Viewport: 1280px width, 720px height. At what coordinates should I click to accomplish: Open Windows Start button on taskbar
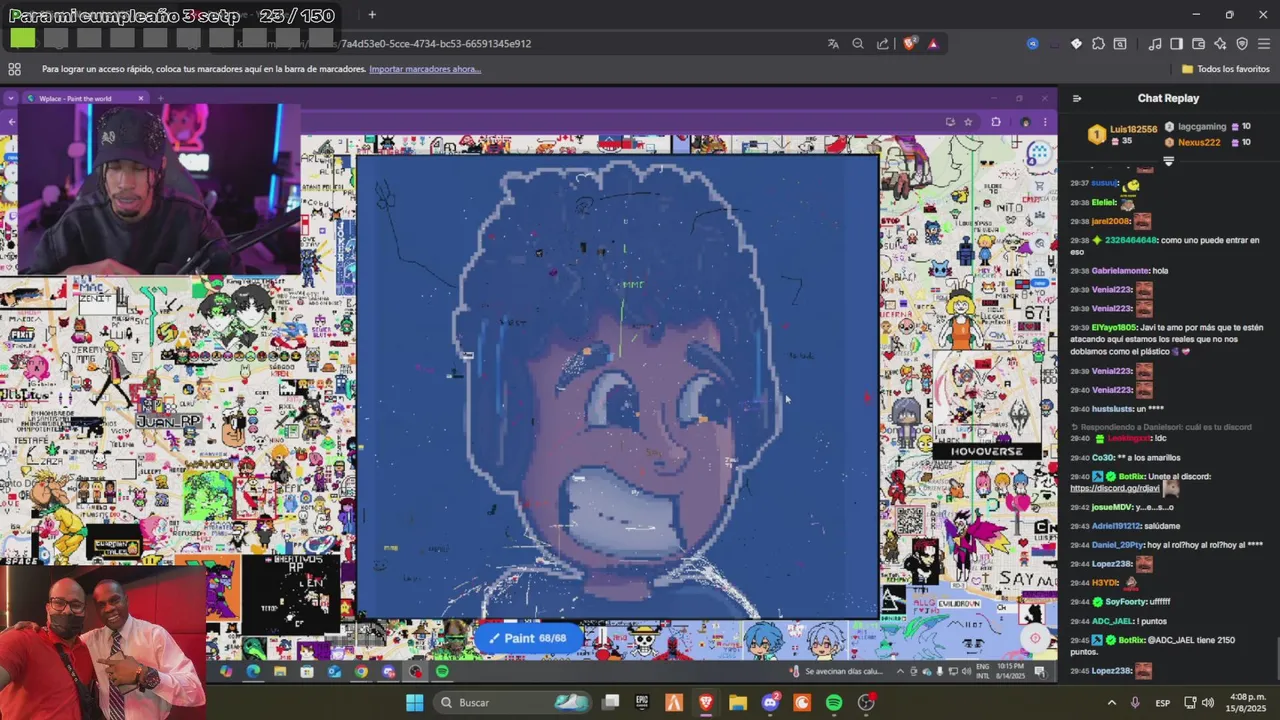tap(414, 703)
